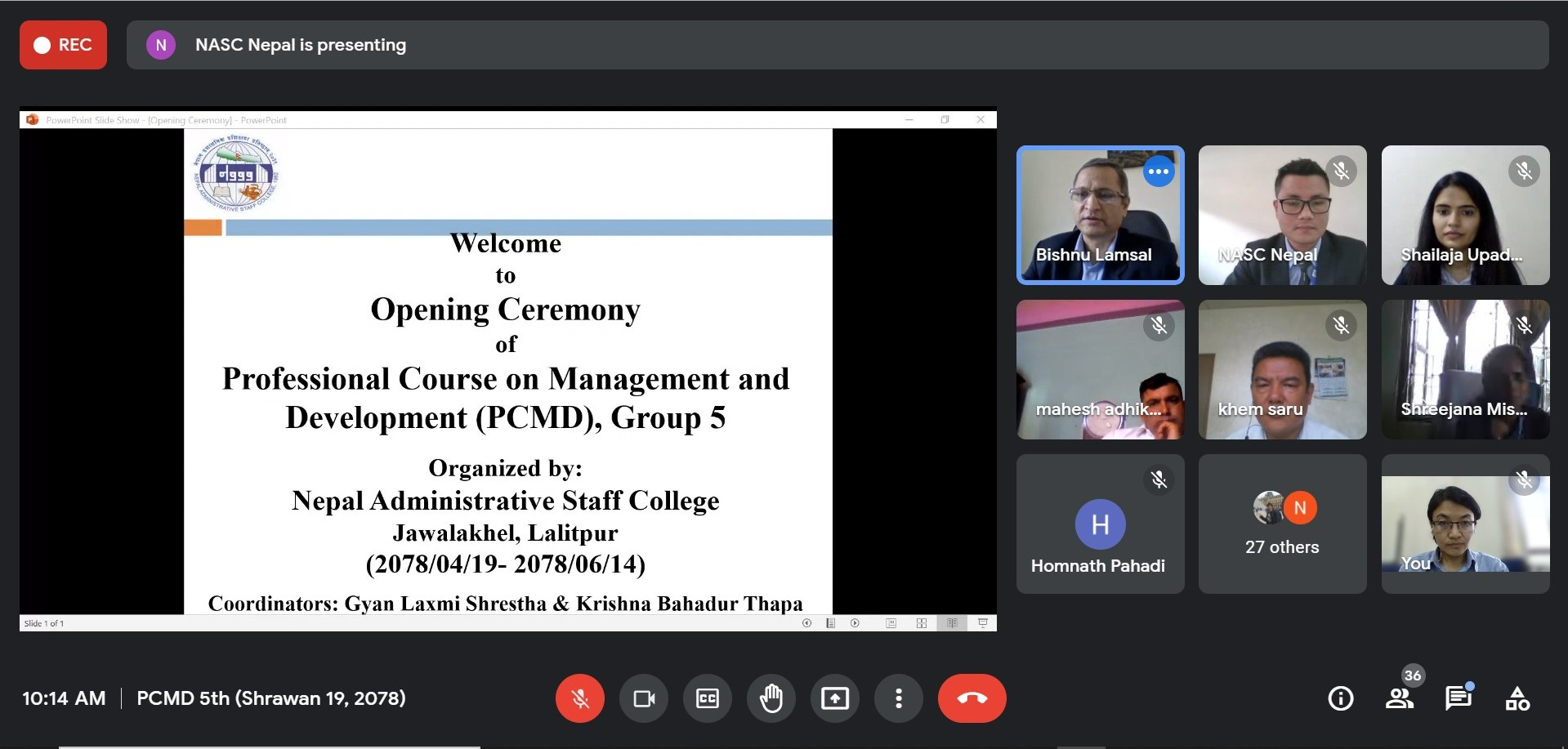Click the 'Organized by:' line on the slide
Image resolution: width=1568 pixels, height=749 pixels.
tap(506, 468)
